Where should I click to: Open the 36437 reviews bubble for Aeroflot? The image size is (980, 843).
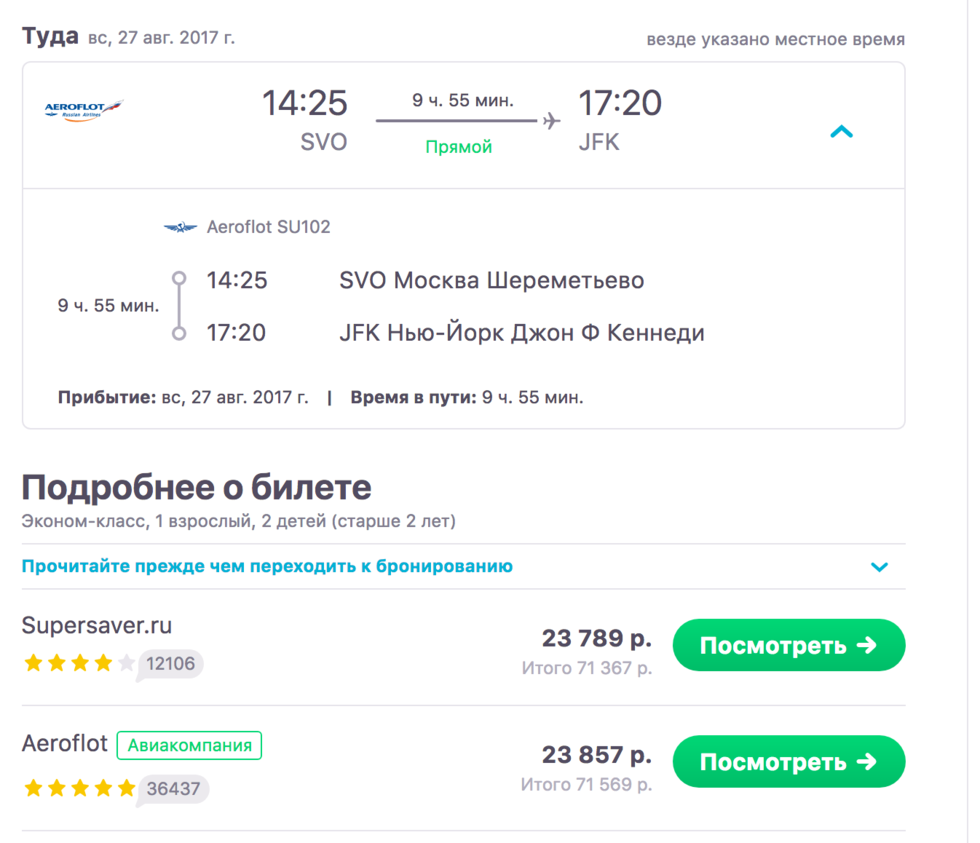coord(173,789)
